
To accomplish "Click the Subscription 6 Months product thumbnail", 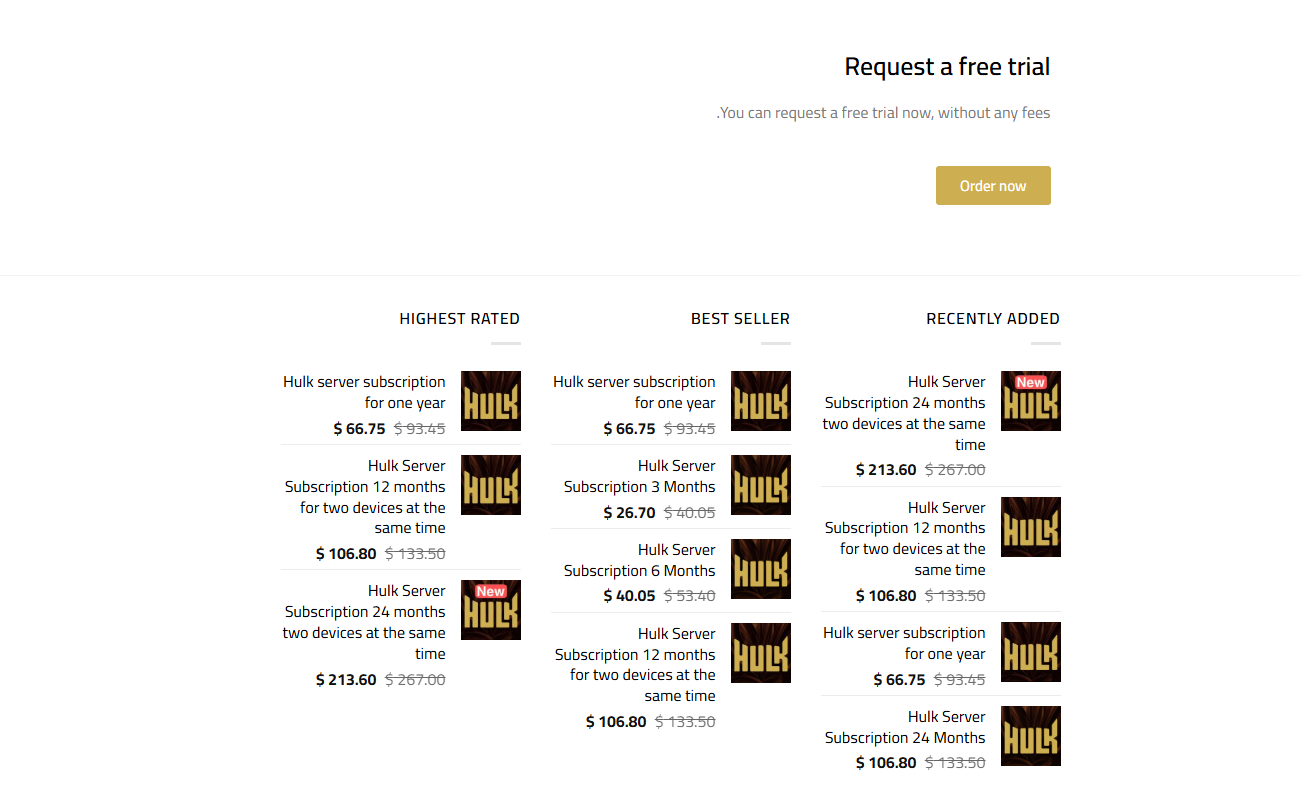I will pos(760,569).
